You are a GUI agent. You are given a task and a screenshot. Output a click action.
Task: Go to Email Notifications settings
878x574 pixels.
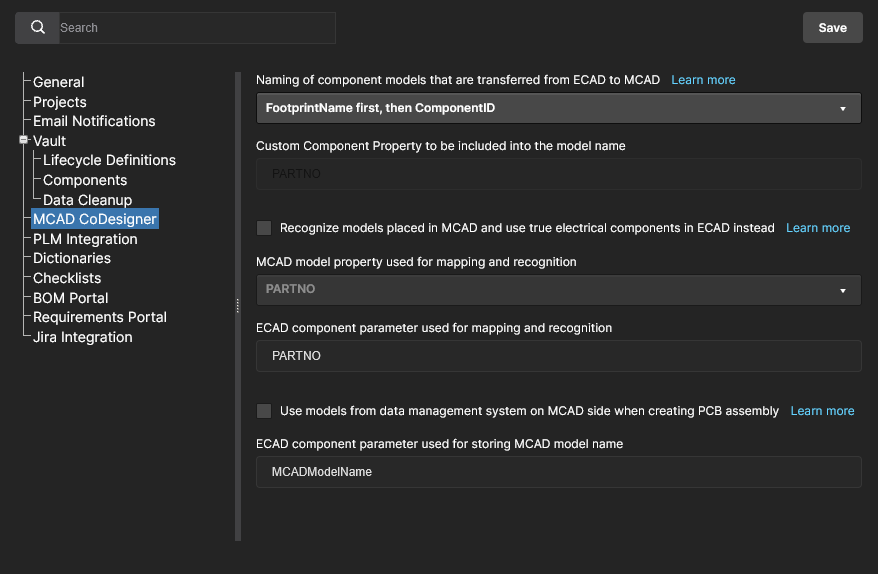(x=94, y=121)
